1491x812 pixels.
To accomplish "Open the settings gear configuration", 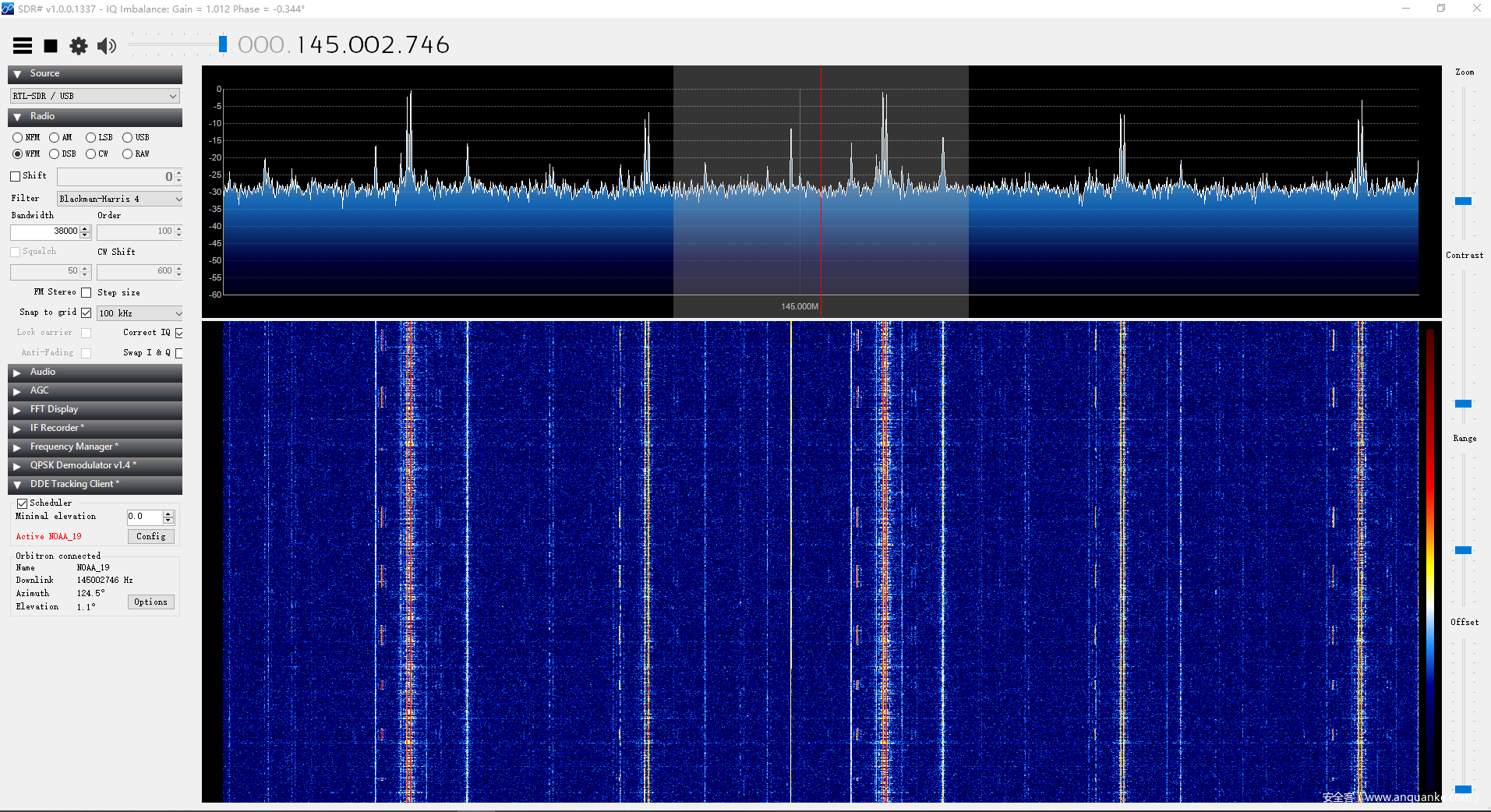I will (79, 46).
